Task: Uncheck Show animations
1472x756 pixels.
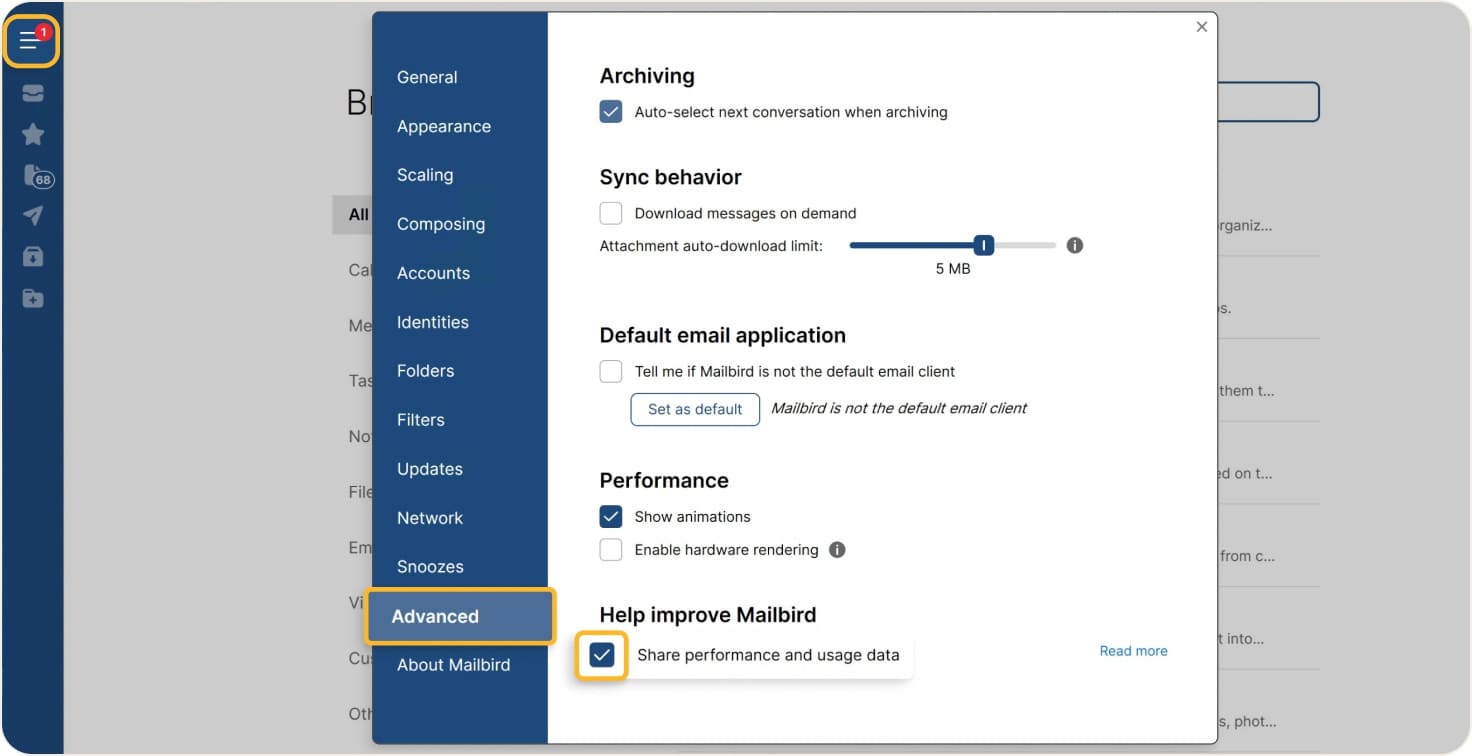Action: coord(610,516)
